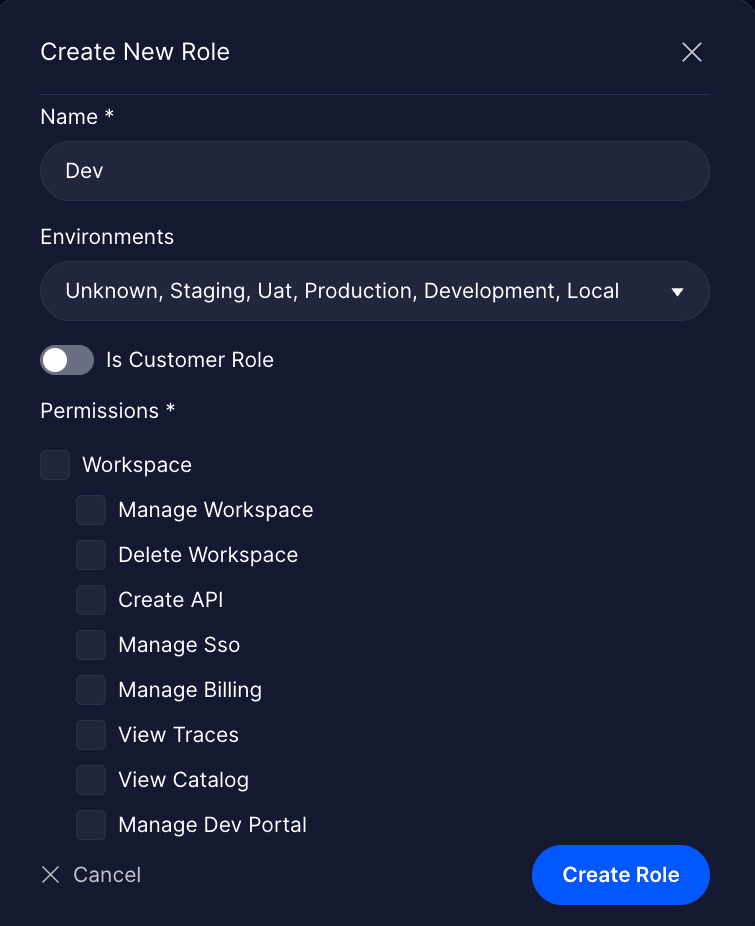755x926 pixels.
Task: Check the View Catalog permission
Action: [x=91, y=780]
